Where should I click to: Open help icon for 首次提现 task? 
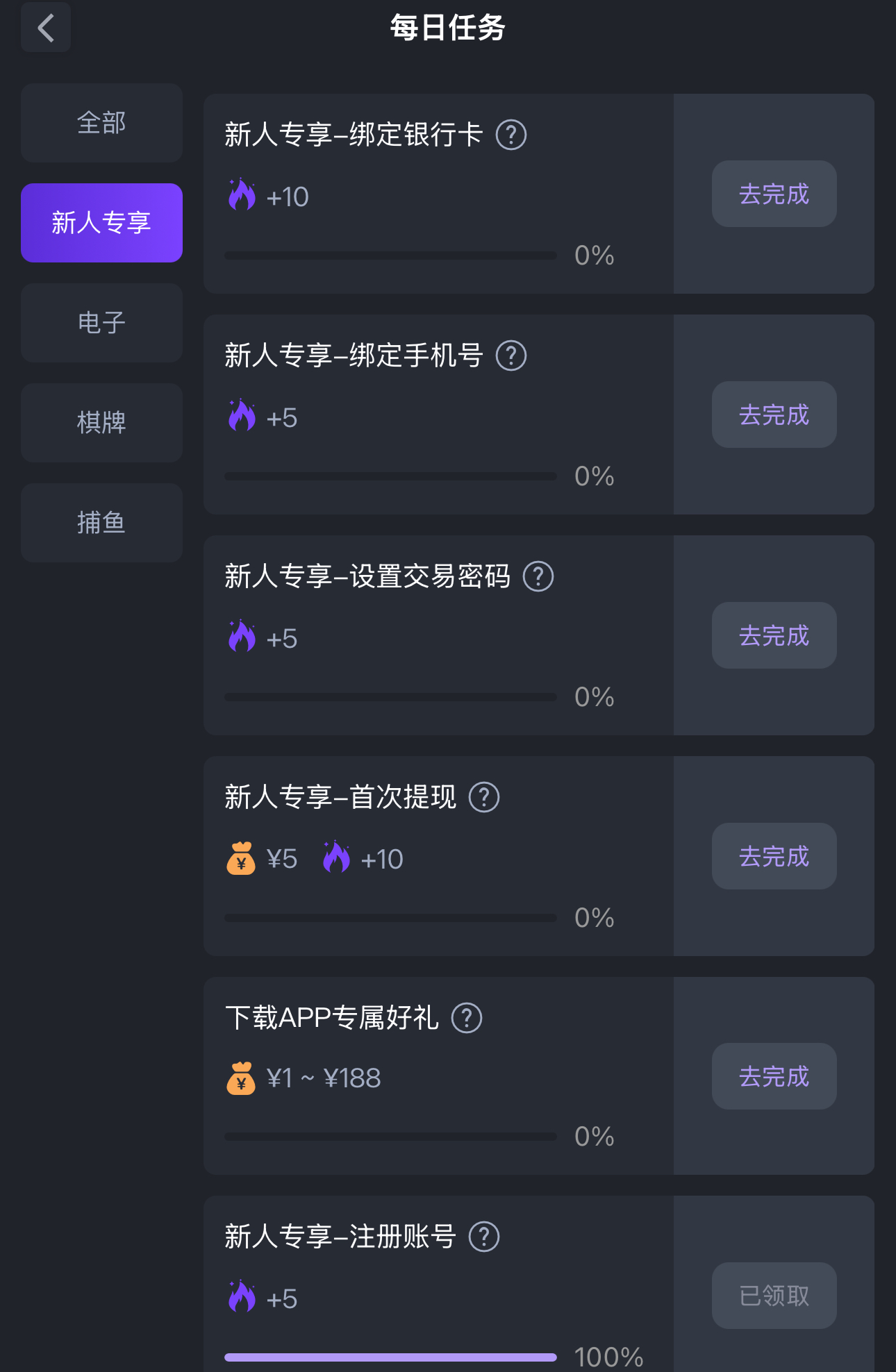[484, 797]
